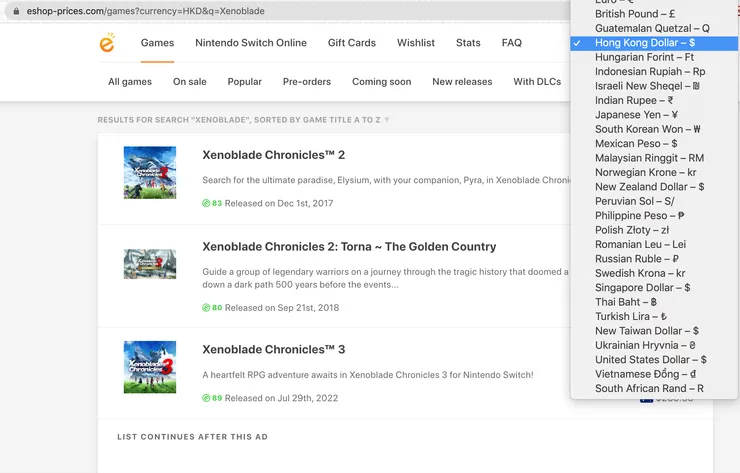This screenshot has width=740, height=473.
Task: Open the Gift Cards page
Action: click(352, 42)
